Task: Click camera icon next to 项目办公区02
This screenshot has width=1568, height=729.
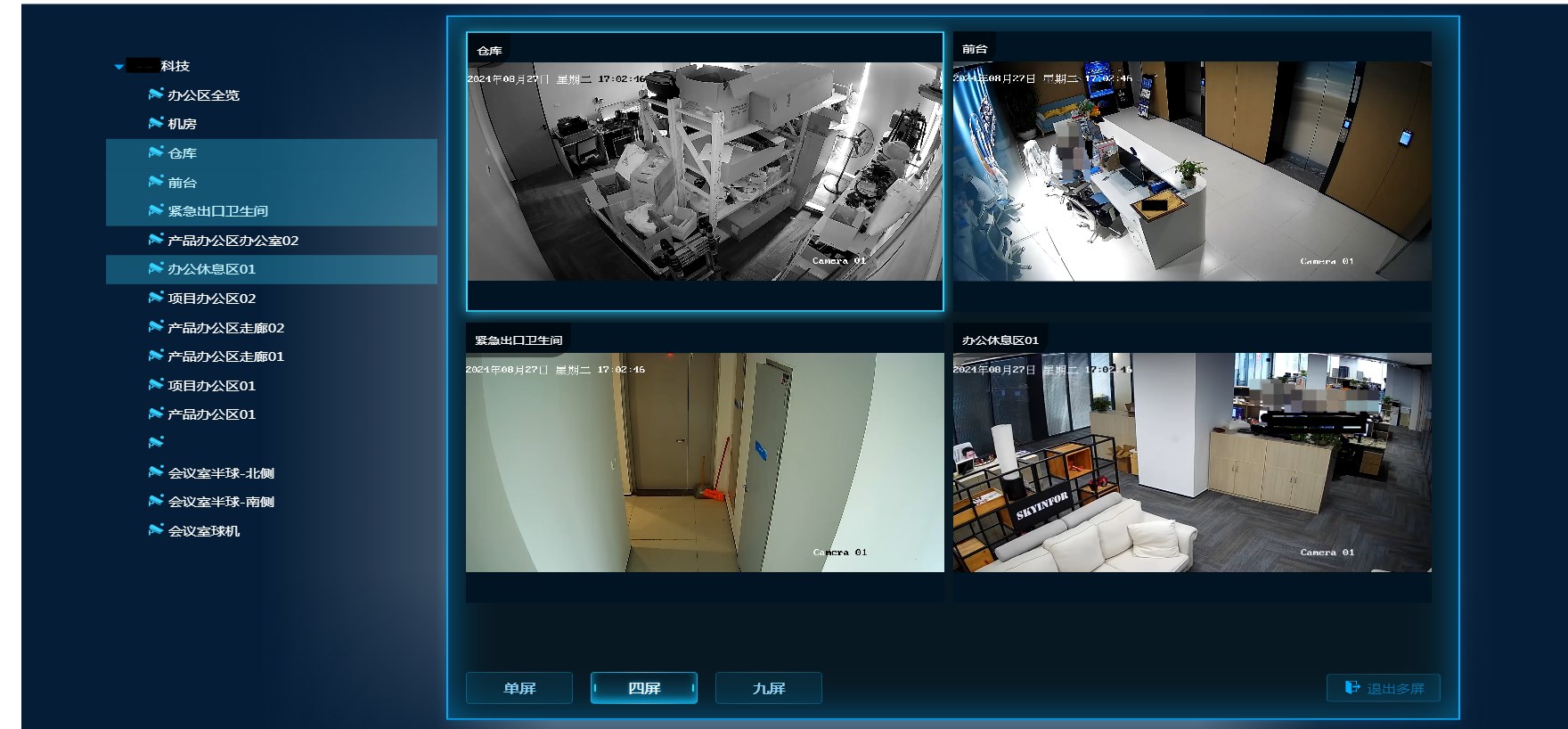Action: 156,298
